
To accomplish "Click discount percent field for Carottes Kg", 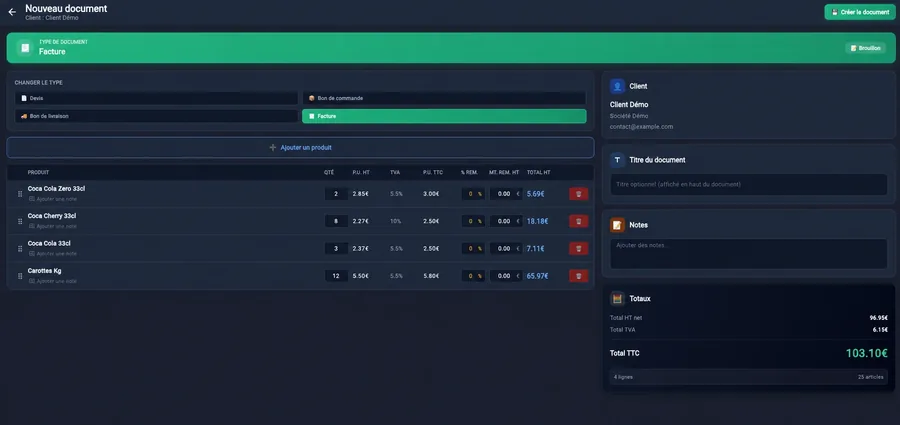I will pyautogui.click(x=474, y=276).
